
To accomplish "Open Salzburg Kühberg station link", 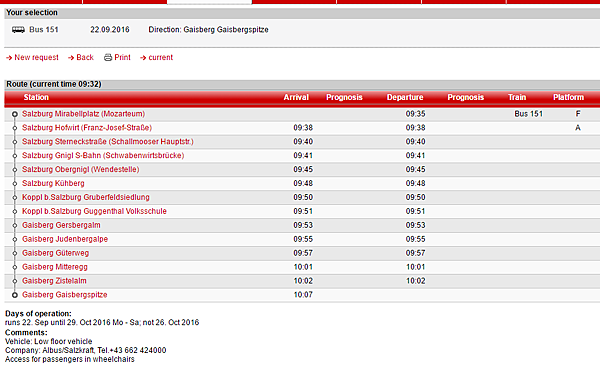I will 53,183.
